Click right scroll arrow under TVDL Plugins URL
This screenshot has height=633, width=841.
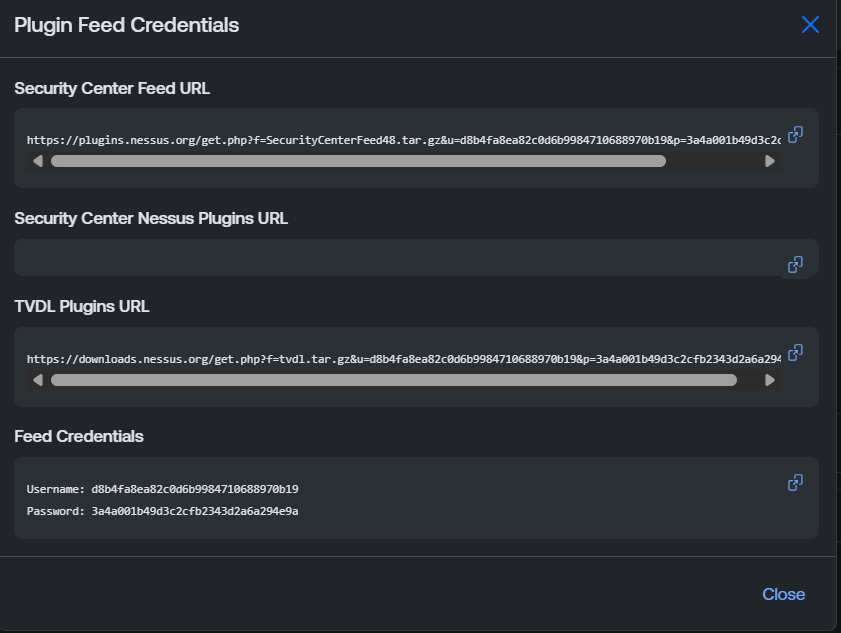[x=770, y=380]
